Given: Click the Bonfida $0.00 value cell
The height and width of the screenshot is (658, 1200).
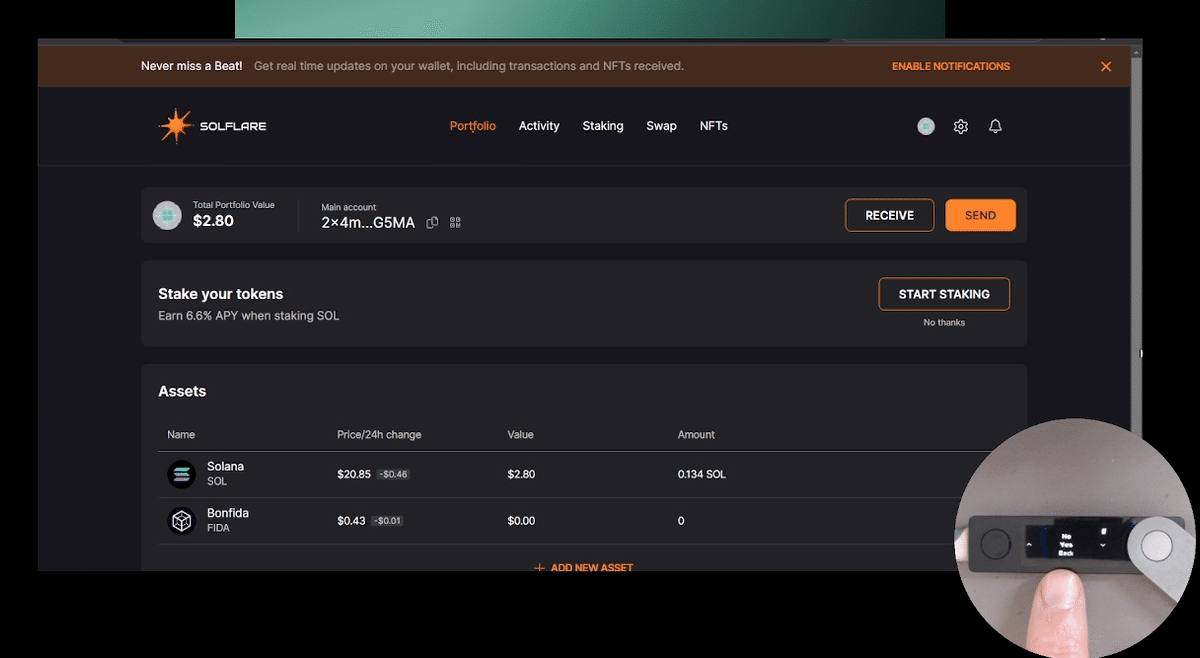Looking at the screenshot, I should click(521, 521).
